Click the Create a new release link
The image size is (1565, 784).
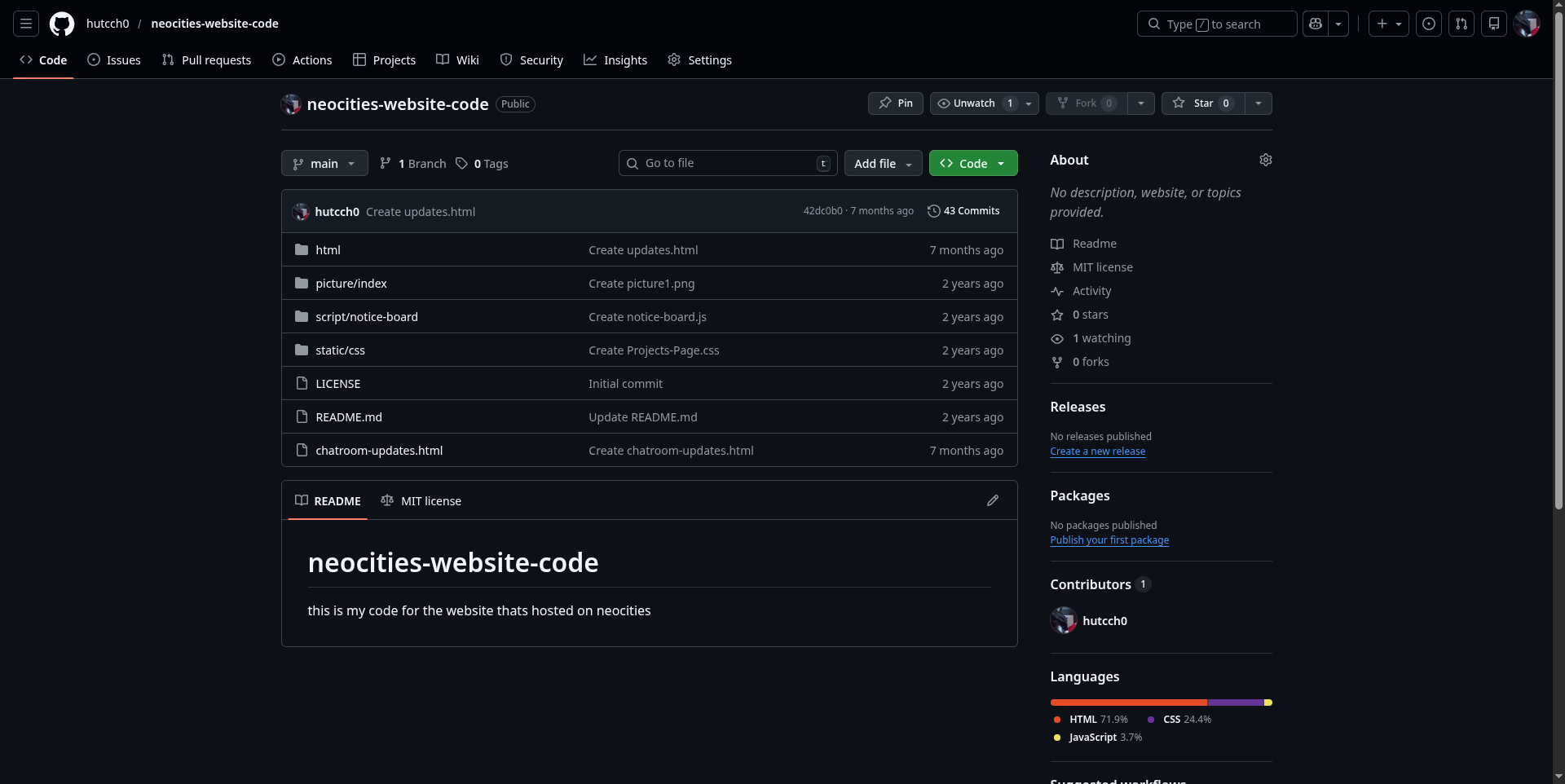click(1097, 451)
